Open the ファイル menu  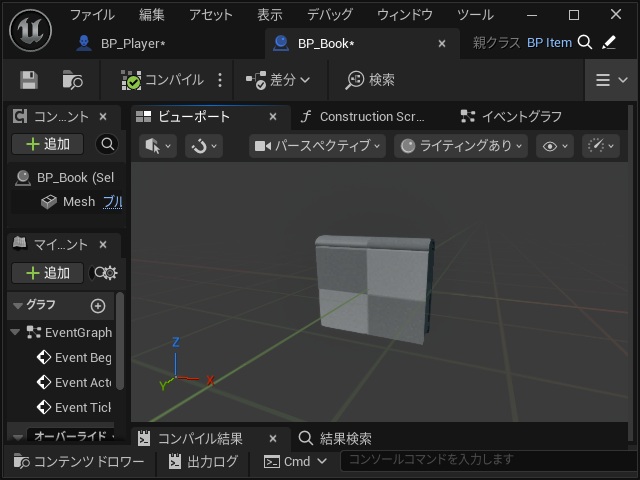pyautogui.click(x=92, y=15)
